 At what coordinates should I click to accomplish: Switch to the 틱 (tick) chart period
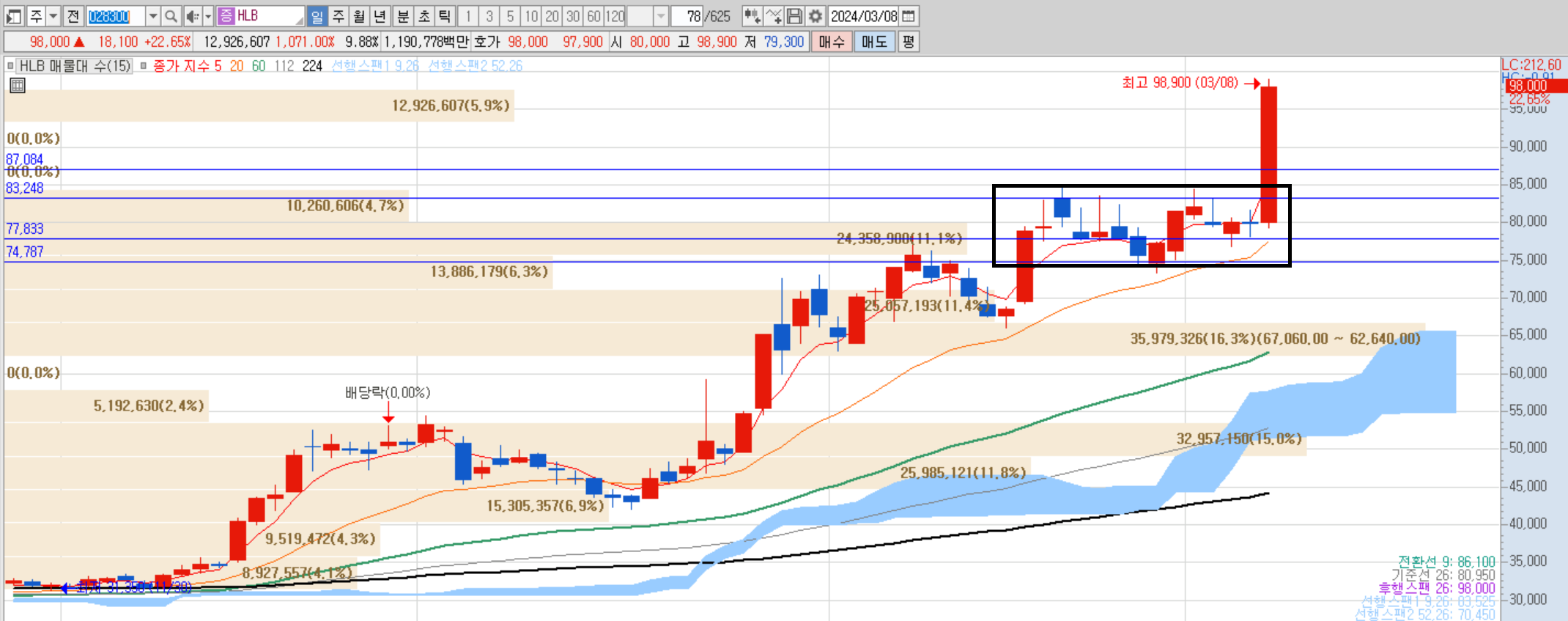[445, 16]
